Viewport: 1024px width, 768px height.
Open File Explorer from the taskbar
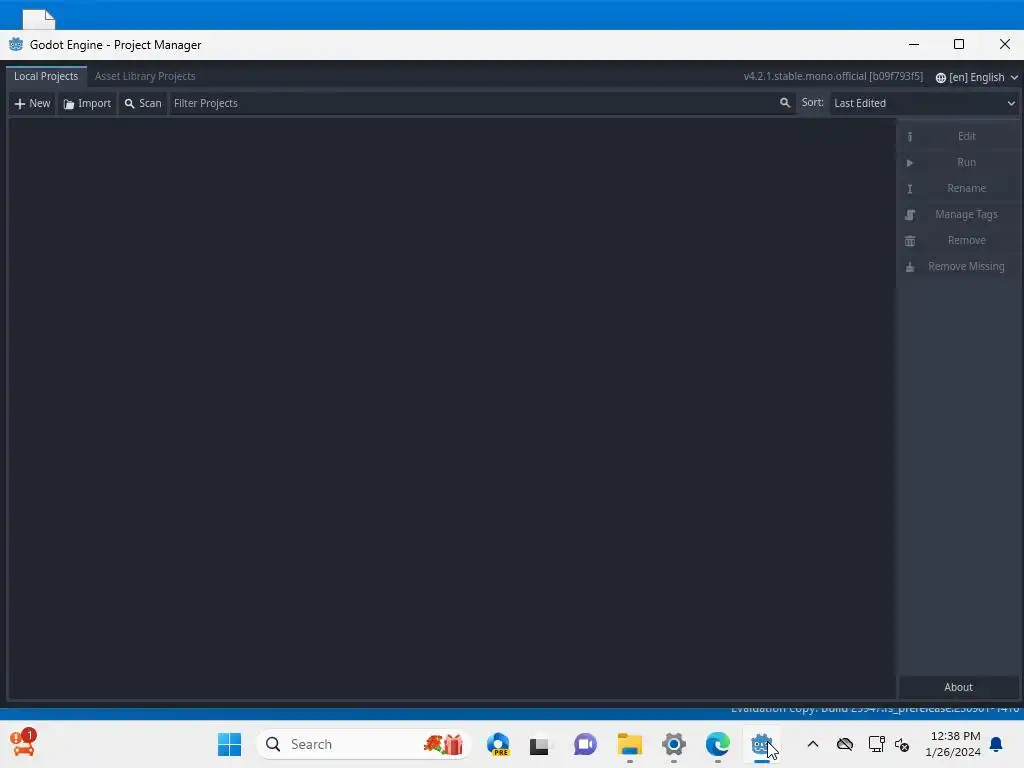tap(630, 744)
